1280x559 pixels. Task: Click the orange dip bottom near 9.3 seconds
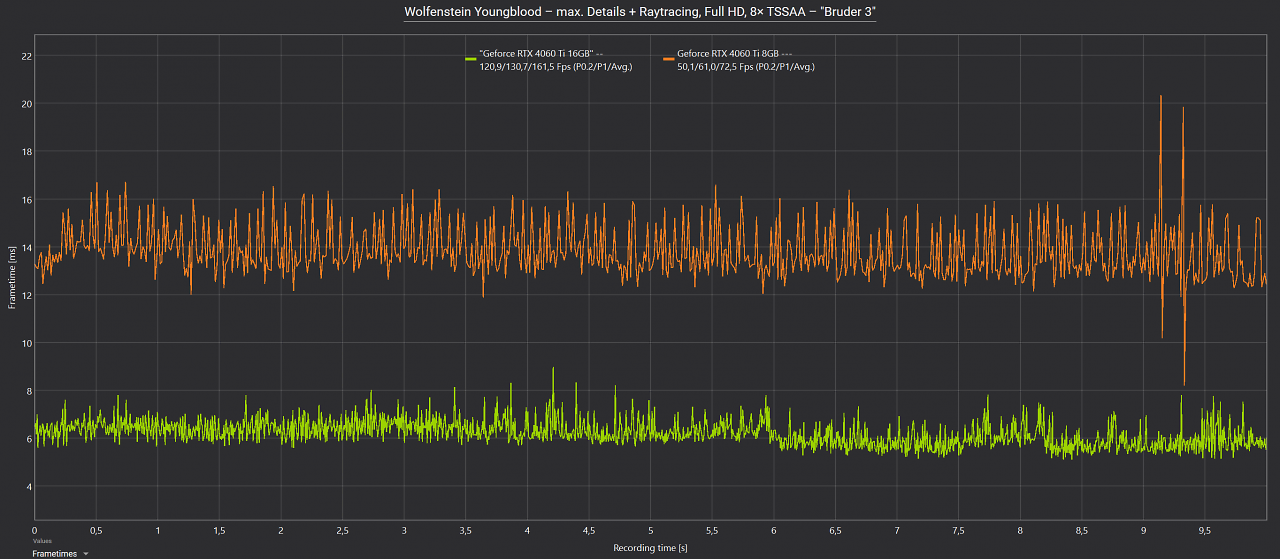(x=1184, y=383)
